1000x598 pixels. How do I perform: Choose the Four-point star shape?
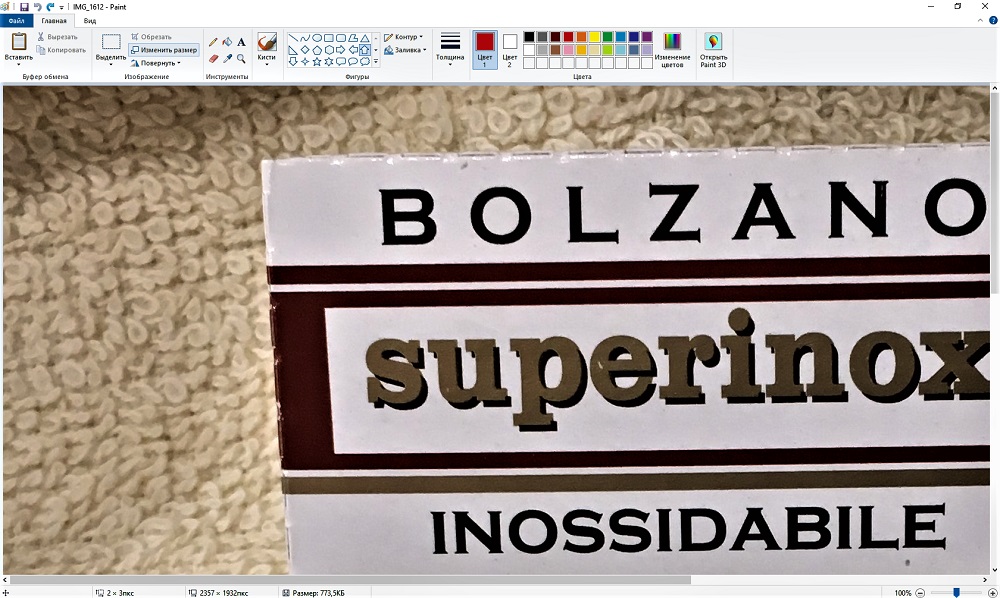coord(305,62)
